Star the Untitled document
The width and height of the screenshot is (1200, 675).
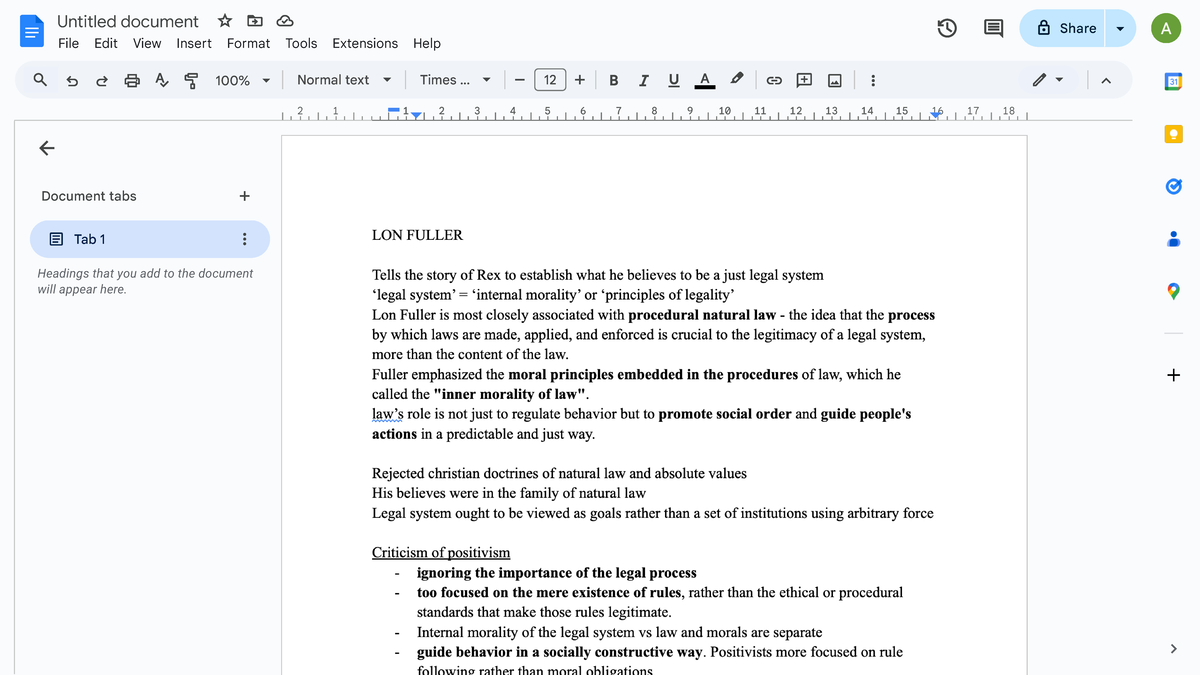(225, 21)
